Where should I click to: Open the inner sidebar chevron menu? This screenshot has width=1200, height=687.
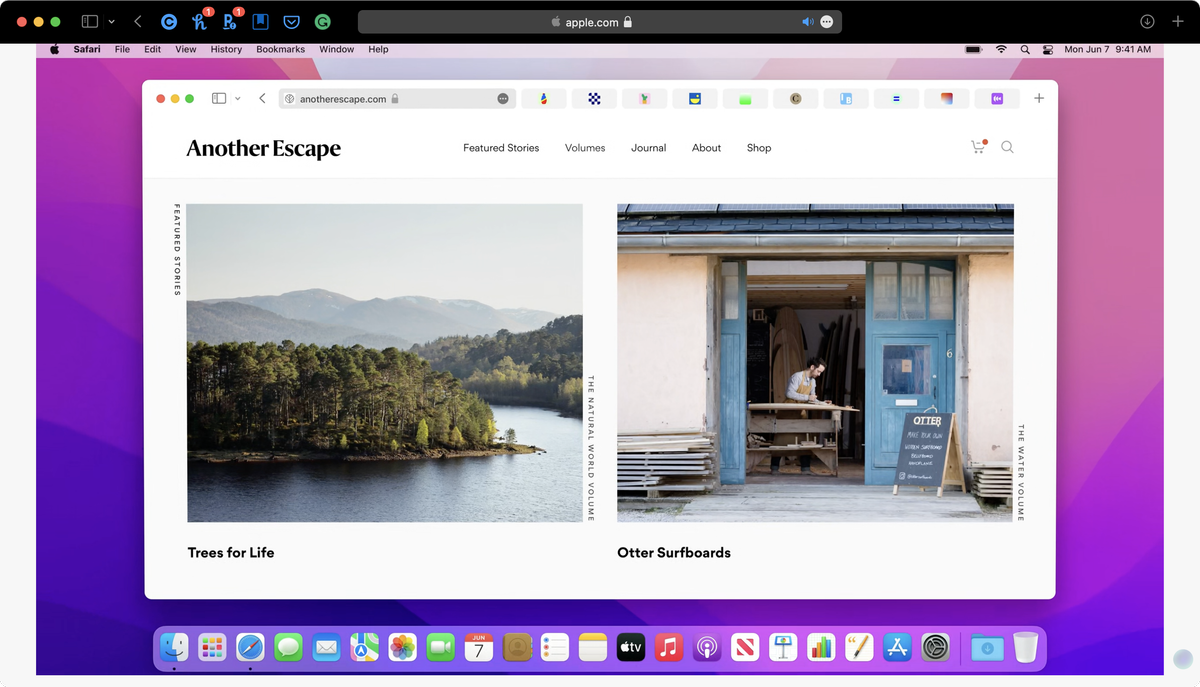coord(237,98)
